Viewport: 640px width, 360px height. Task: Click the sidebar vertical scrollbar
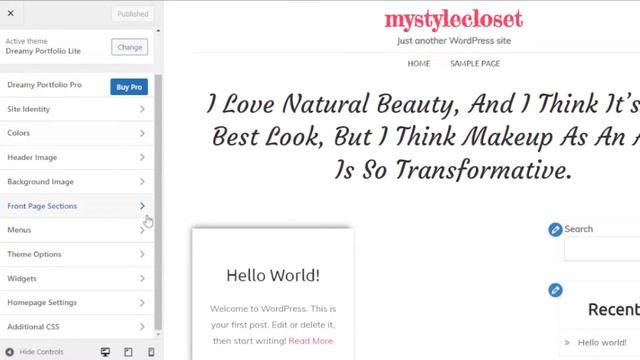(158, 202)
